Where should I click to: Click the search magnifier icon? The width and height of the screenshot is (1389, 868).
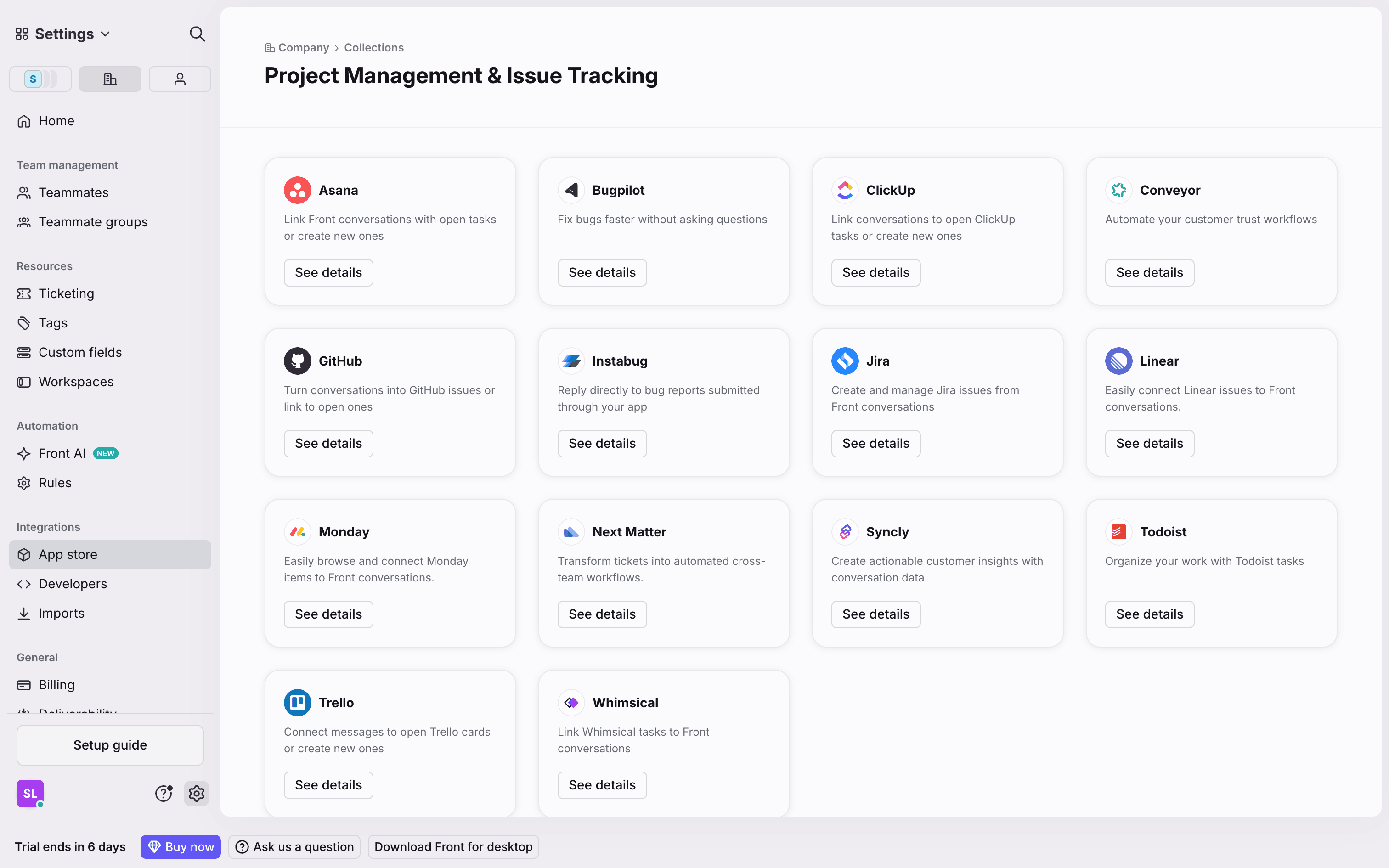point(197,34)
